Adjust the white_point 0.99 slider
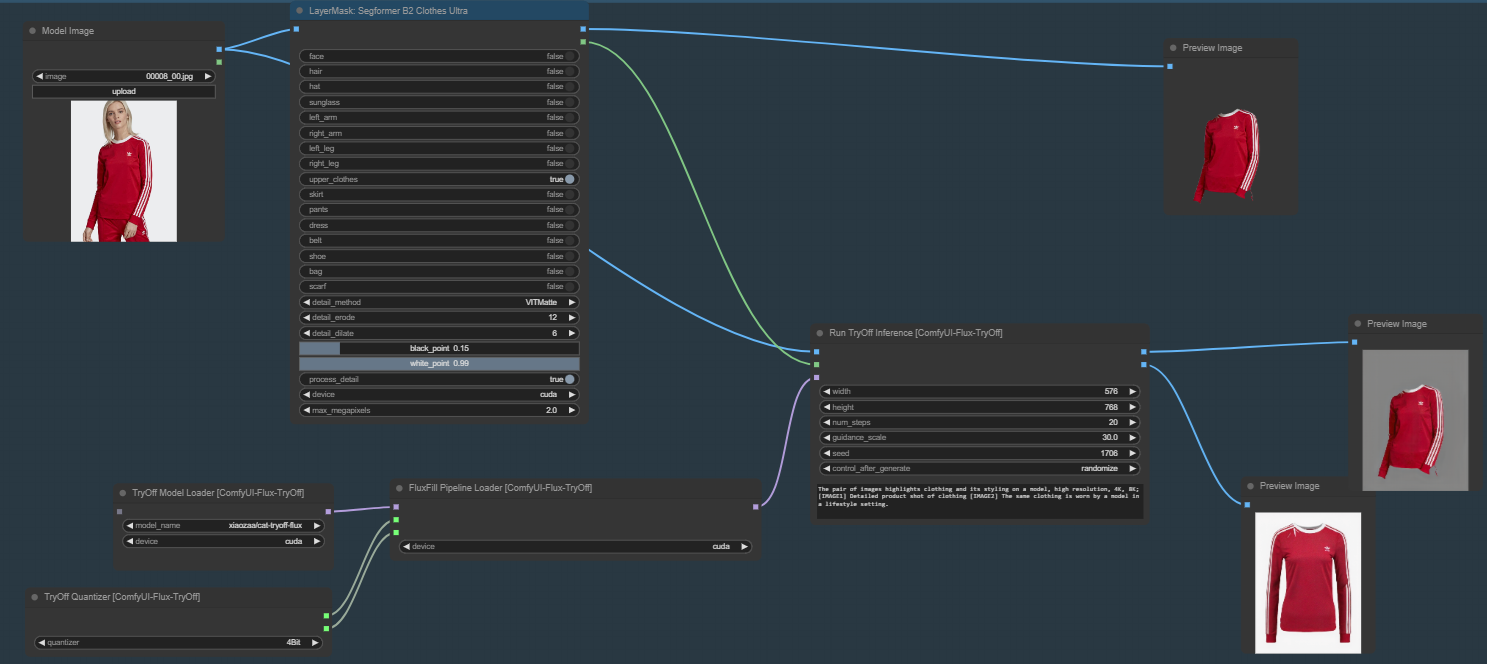 [x=439, y=364]
